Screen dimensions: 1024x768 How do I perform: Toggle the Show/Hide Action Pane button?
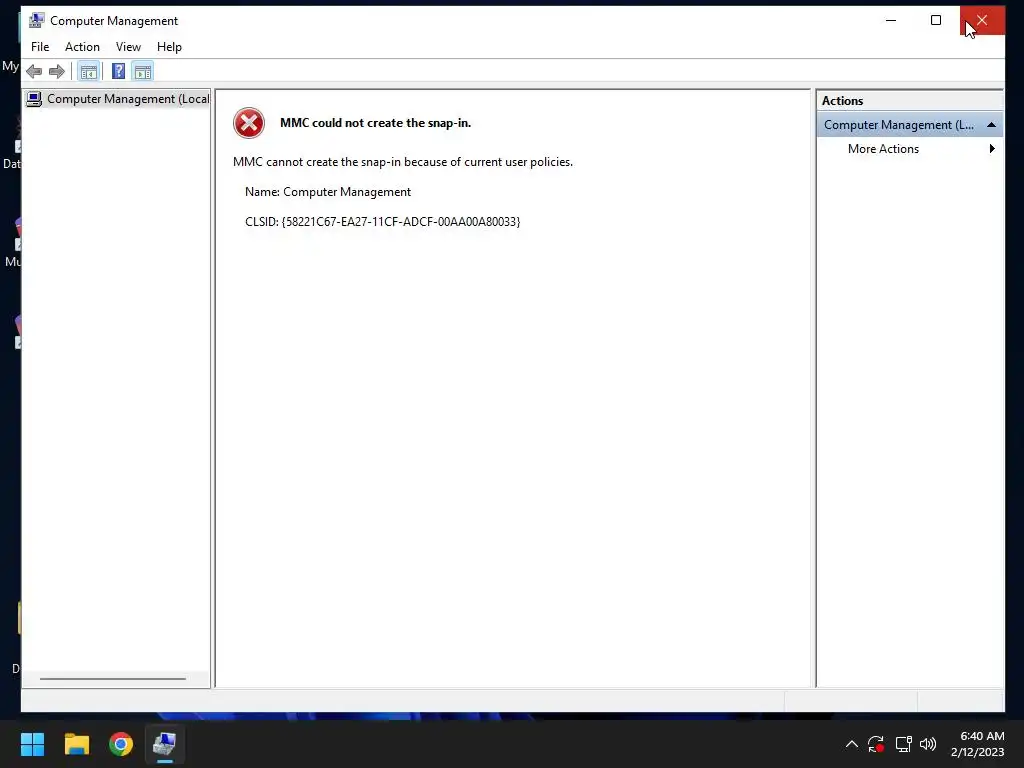pos(142,71)
